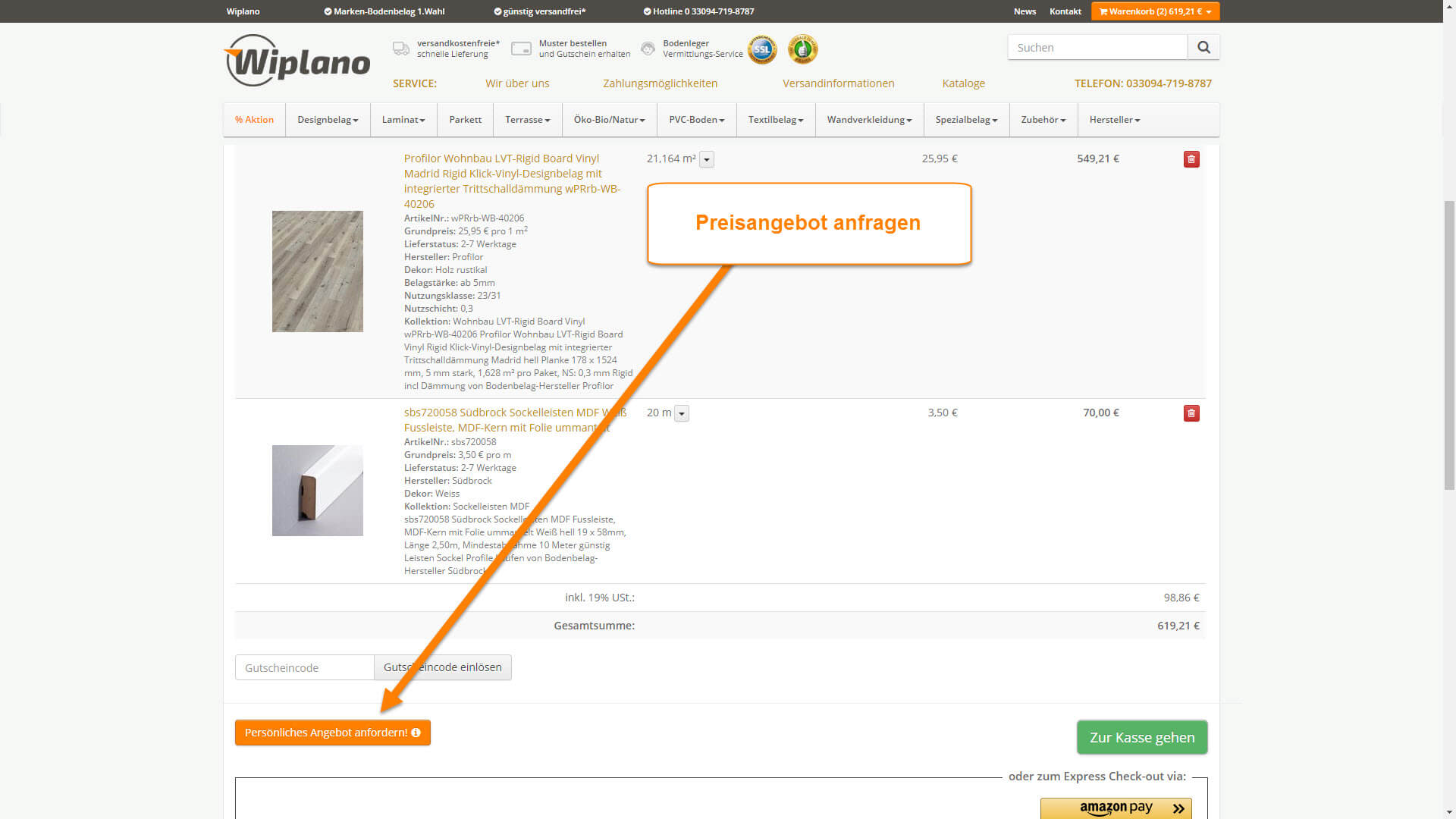The image size is (1456, 819).
Task: Pay with amazon pay button
Action: pos(1116,808)
